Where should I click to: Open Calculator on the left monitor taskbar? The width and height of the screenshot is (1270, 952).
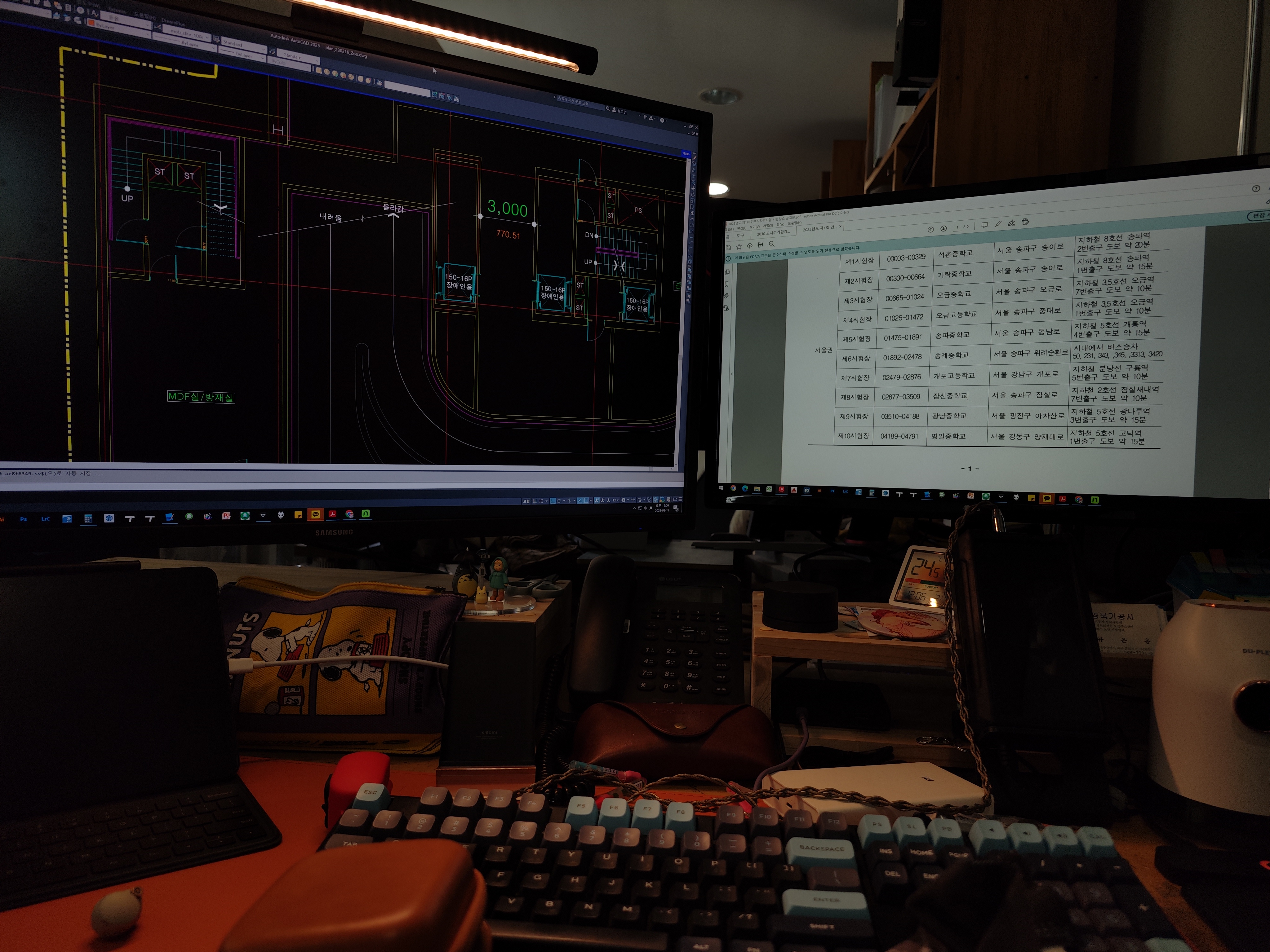[x=88, y=518]
